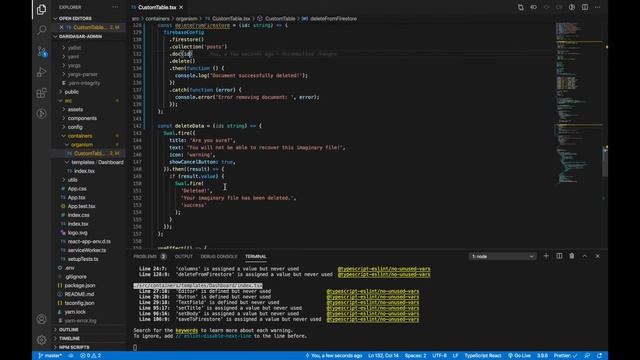Open logo.svg file
640x360 pixels.
pyautogui.click(x=77, y=233)
